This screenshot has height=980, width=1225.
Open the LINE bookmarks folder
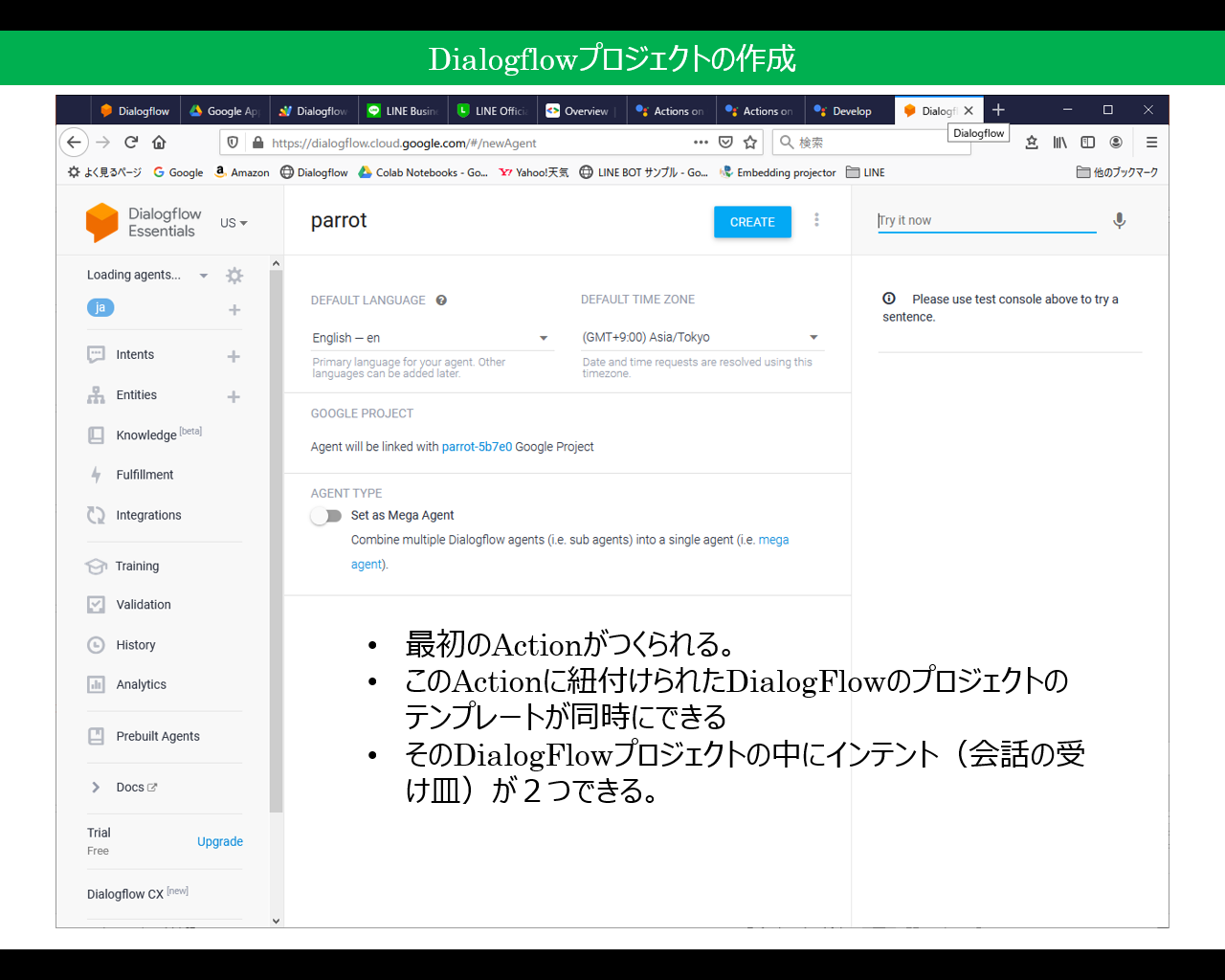click(865, 172)
